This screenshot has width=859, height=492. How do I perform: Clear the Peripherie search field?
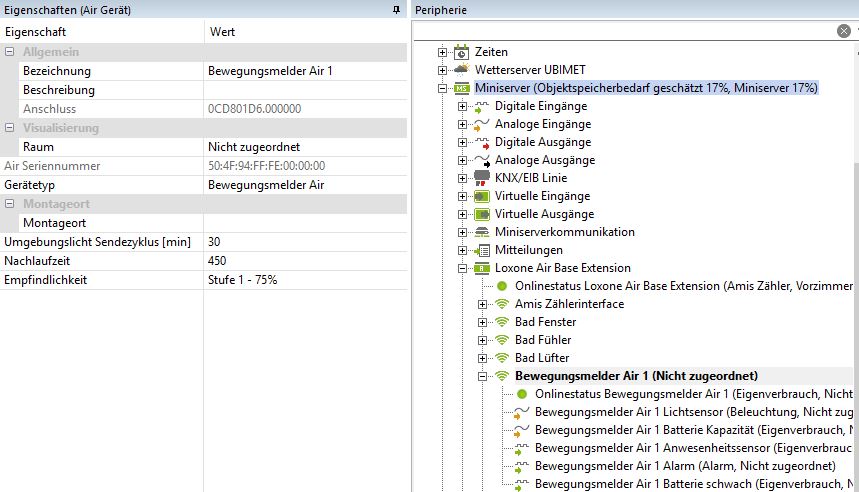844,31
